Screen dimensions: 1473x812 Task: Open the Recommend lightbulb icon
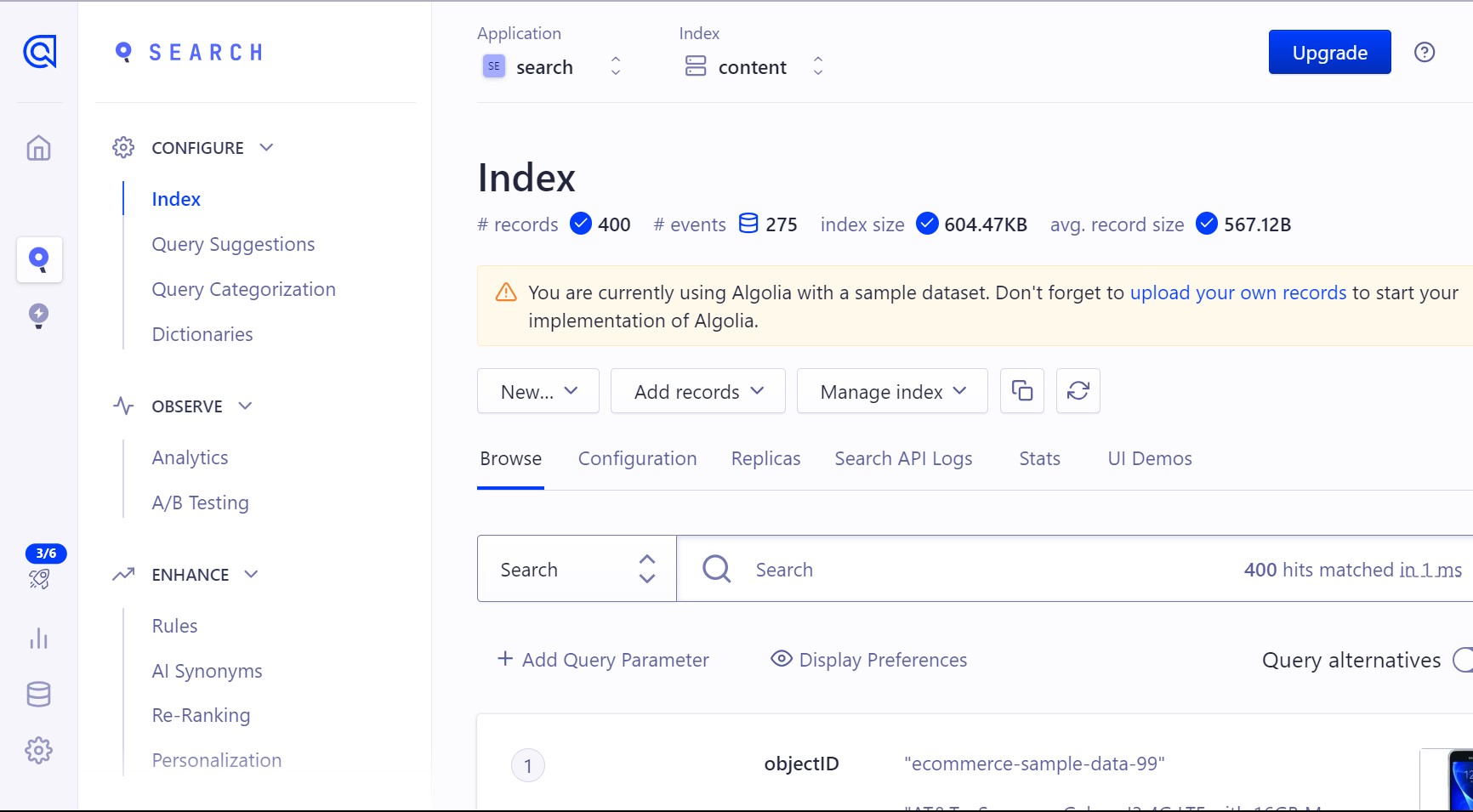[39, 316]
